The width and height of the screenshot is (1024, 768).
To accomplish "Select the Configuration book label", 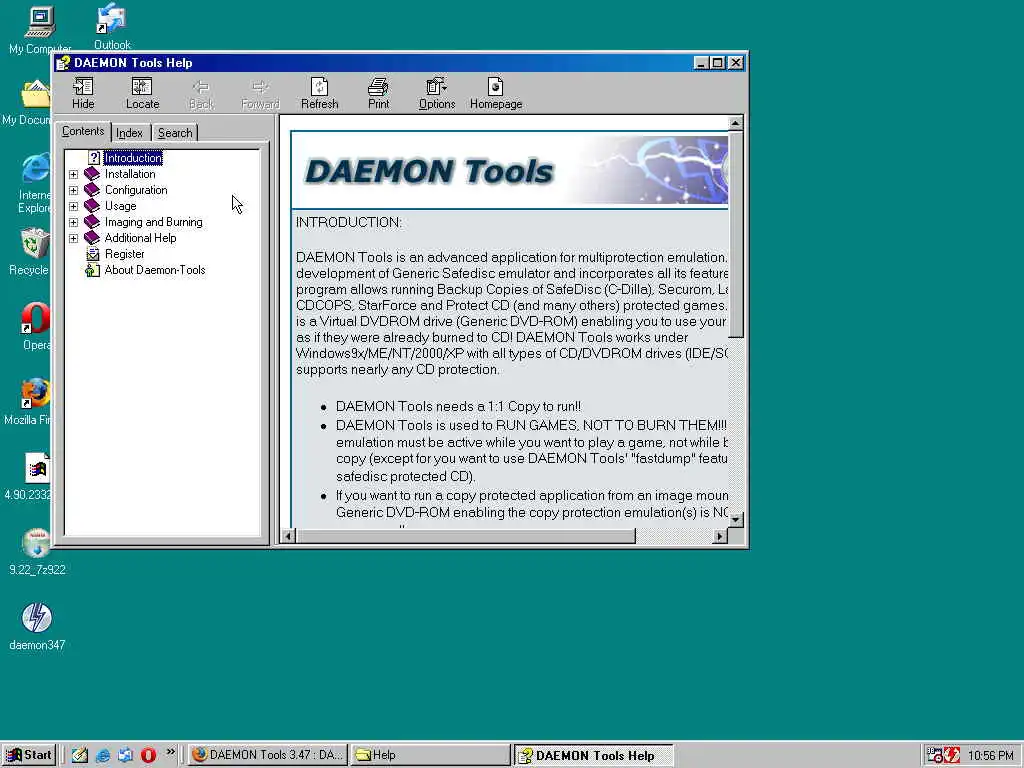I will [x=136, y=190].
